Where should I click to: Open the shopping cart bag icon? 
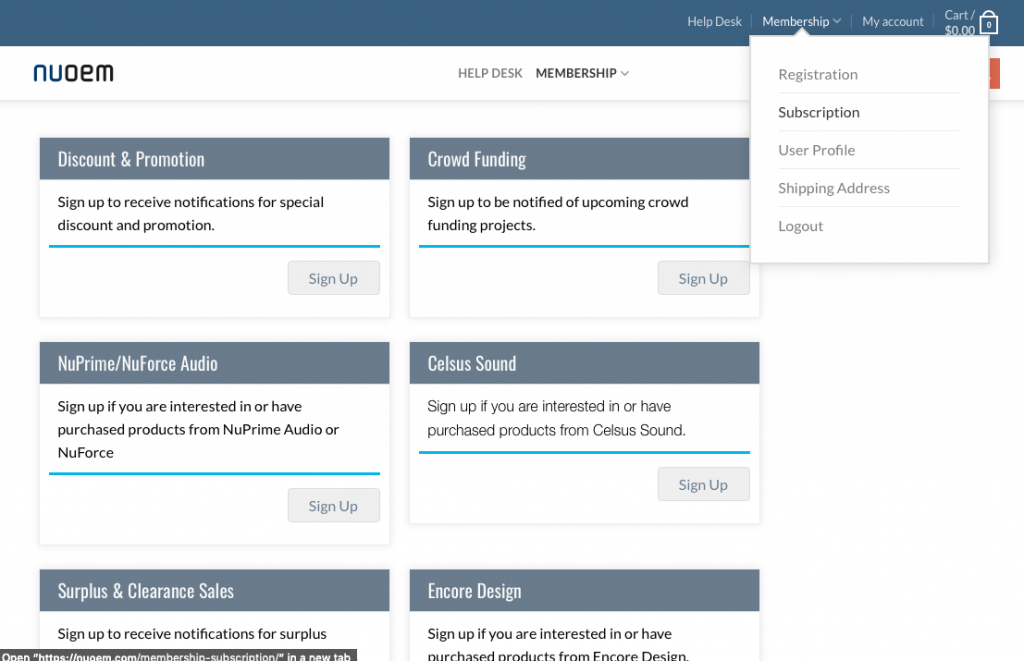pyautogui.click(x=989, y=23)
